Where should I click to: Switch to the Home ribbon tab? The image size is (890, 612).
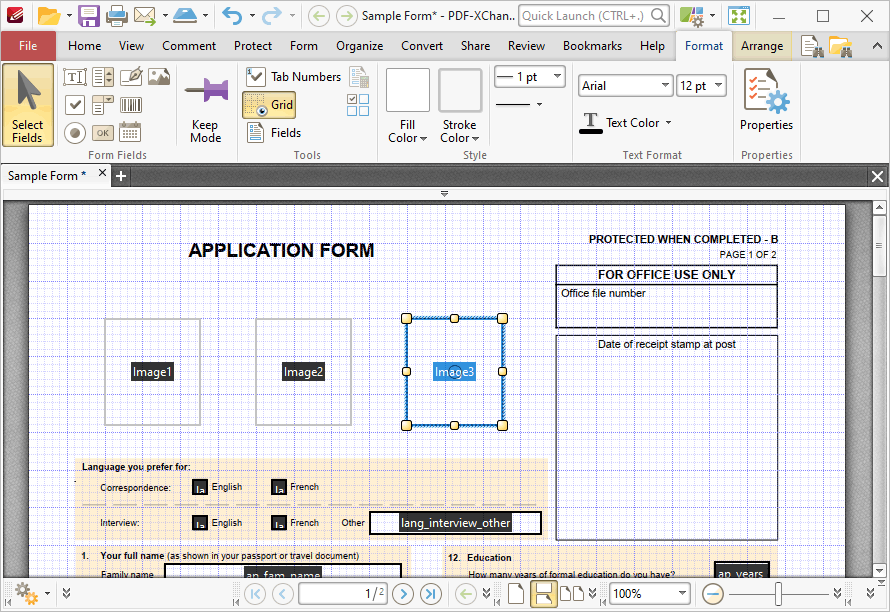(85, 46)
